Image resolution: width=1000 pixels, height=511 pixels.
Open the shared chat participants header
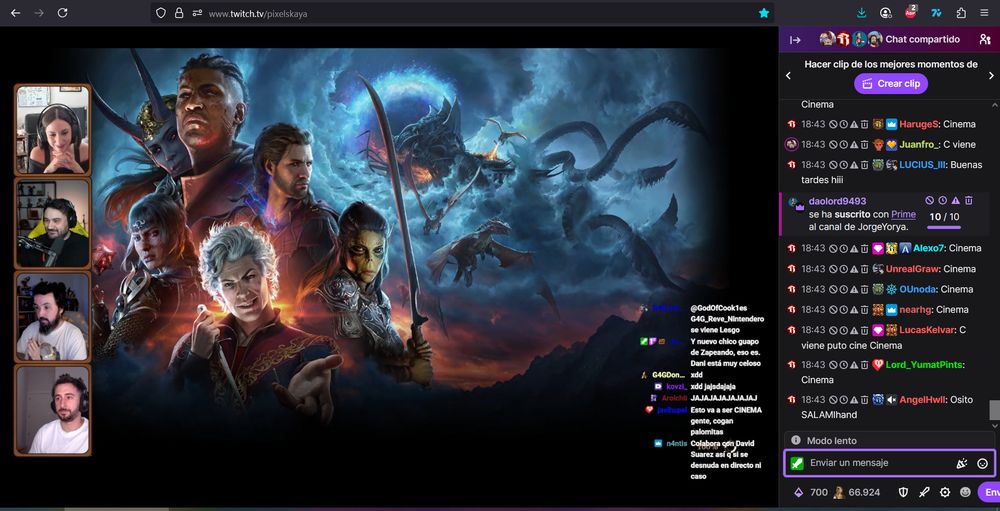coord(890,40)
